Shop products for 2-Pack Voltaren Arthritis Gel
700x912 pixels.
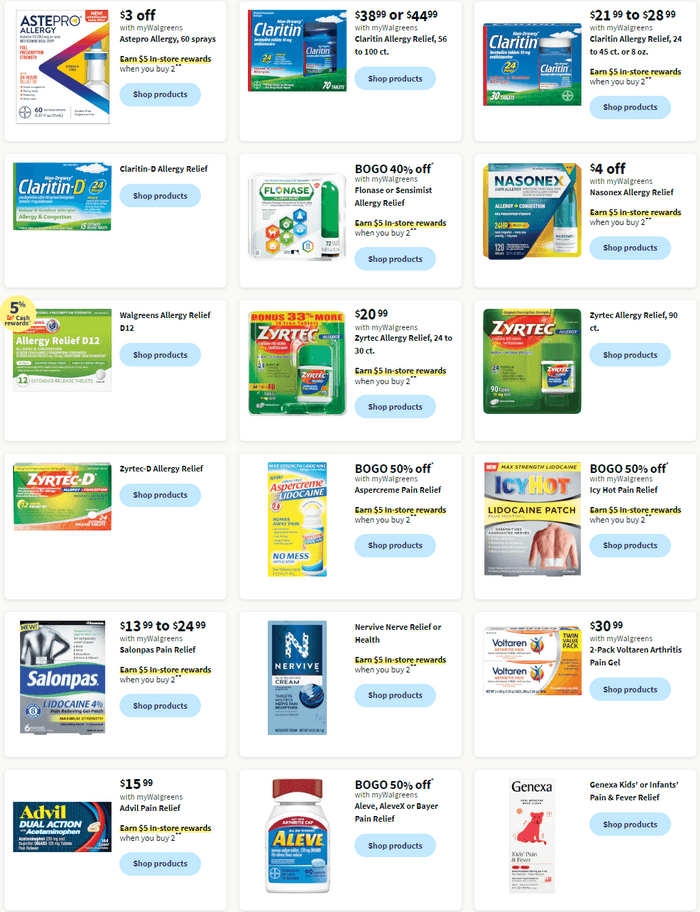click(630, 689)
